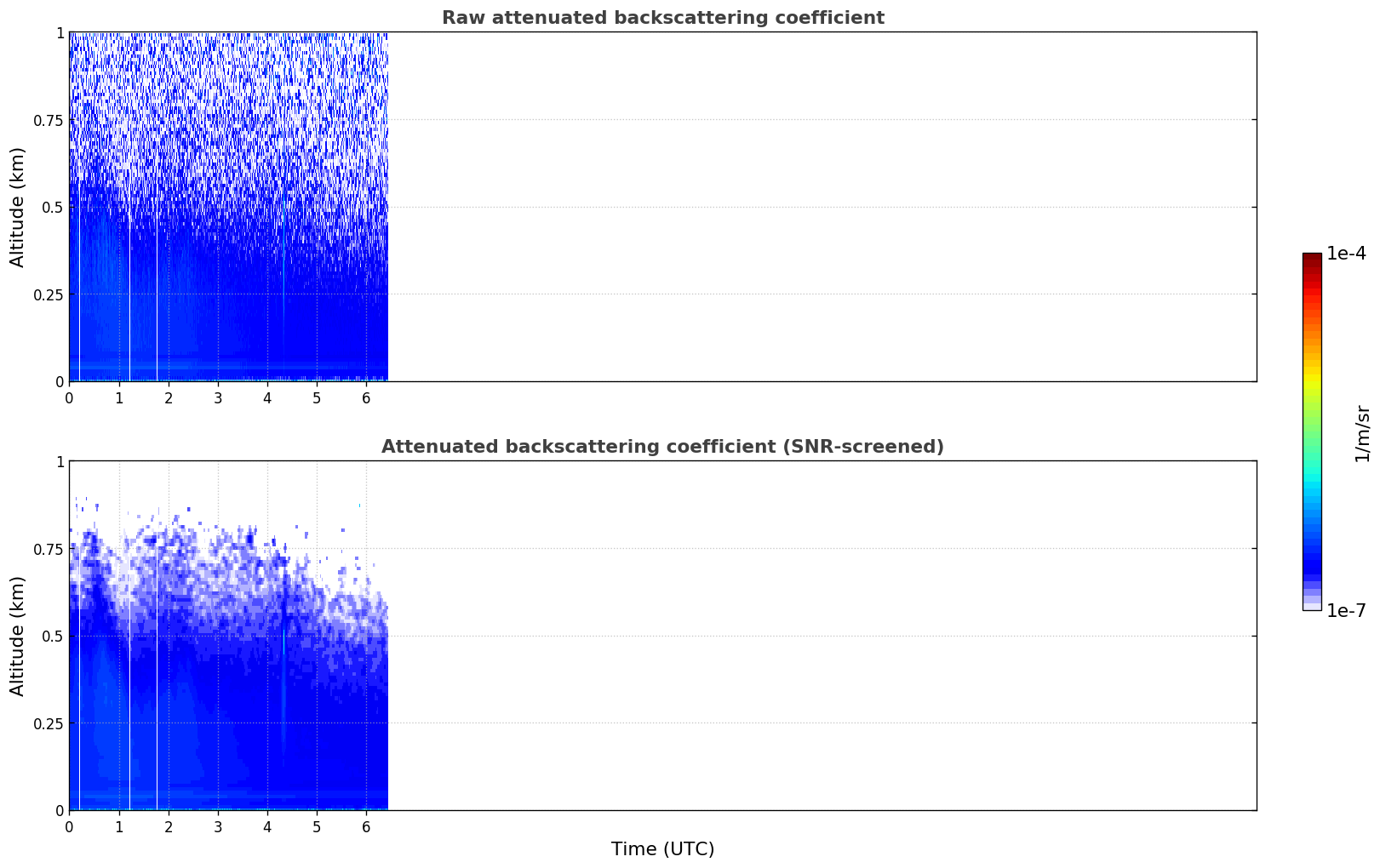Click time tick '5' under the raw plot
The image size is (1380, 868).
(x=317, y=397)
